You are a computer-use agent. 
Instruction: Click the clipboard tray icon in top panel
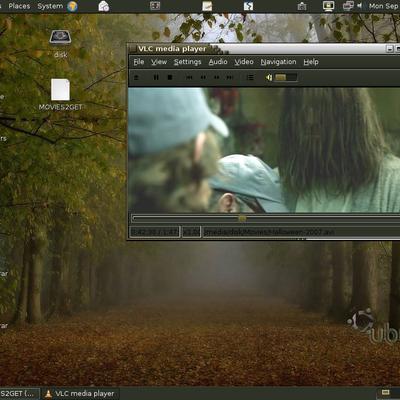point(302,6)
